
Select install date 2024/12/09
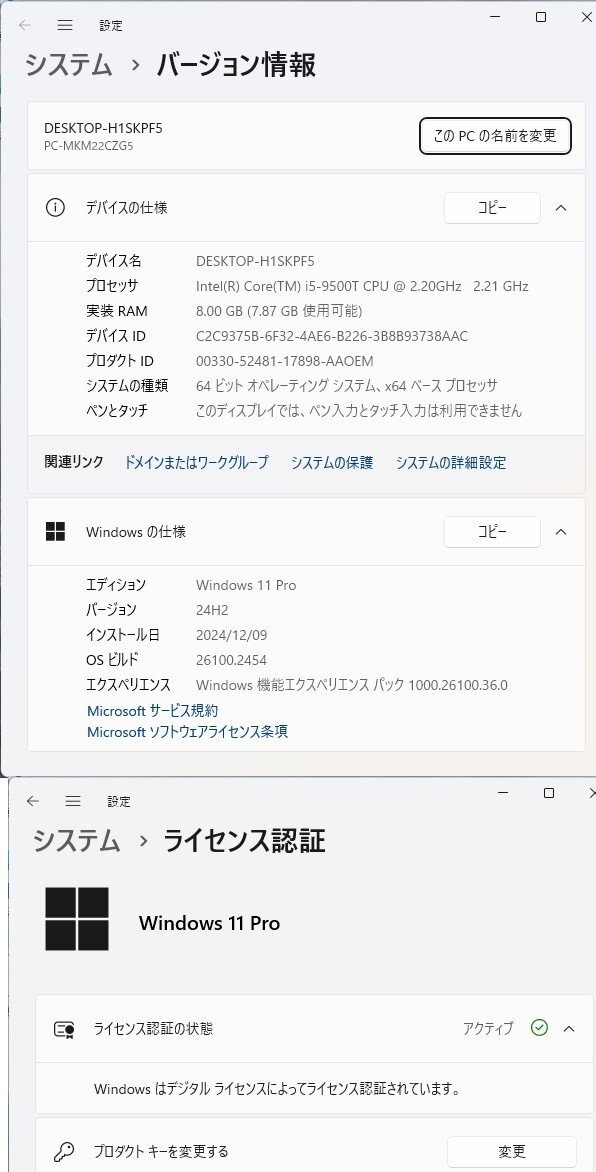point(232,635)
